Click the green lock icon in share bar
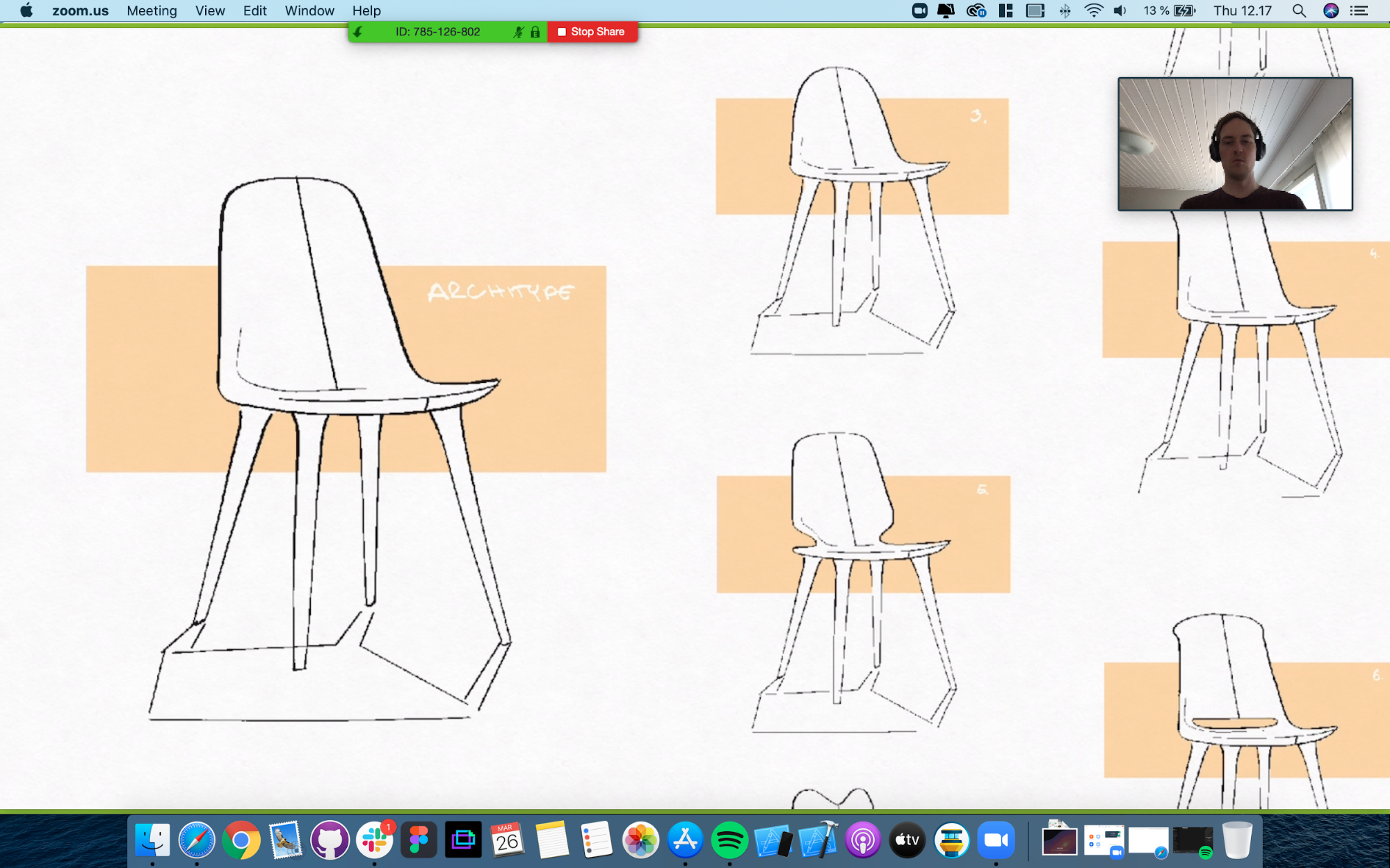Viewport: 1390px width, 868px height. [x=535, y=32]
